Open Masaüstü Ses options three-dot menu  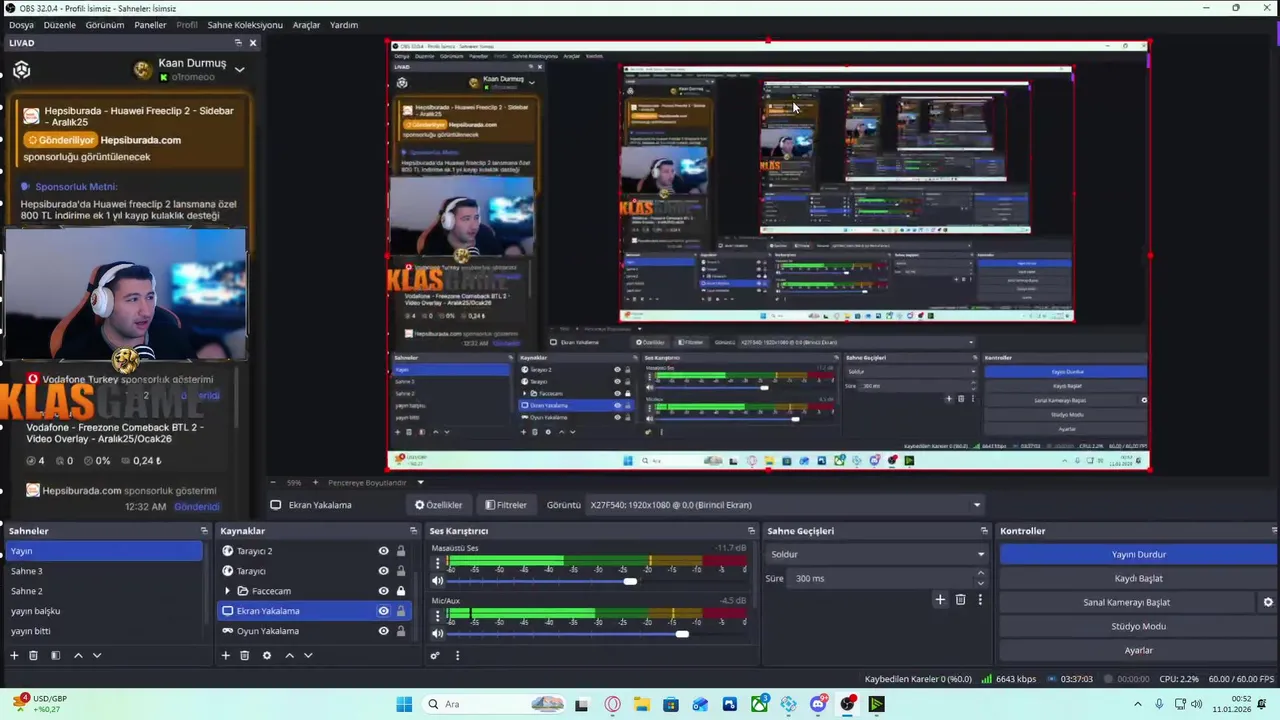click(x=437, y=563)
